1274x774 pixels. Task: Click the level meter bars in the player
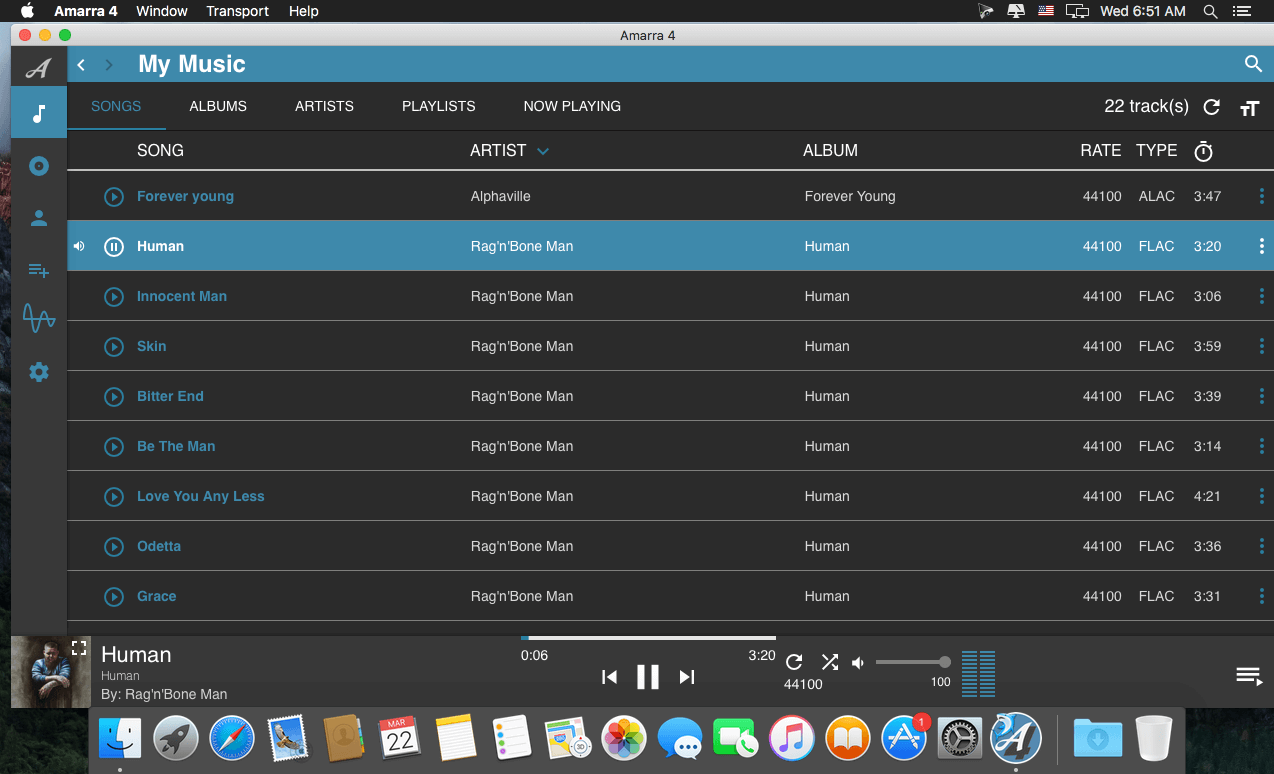(978, 674)
